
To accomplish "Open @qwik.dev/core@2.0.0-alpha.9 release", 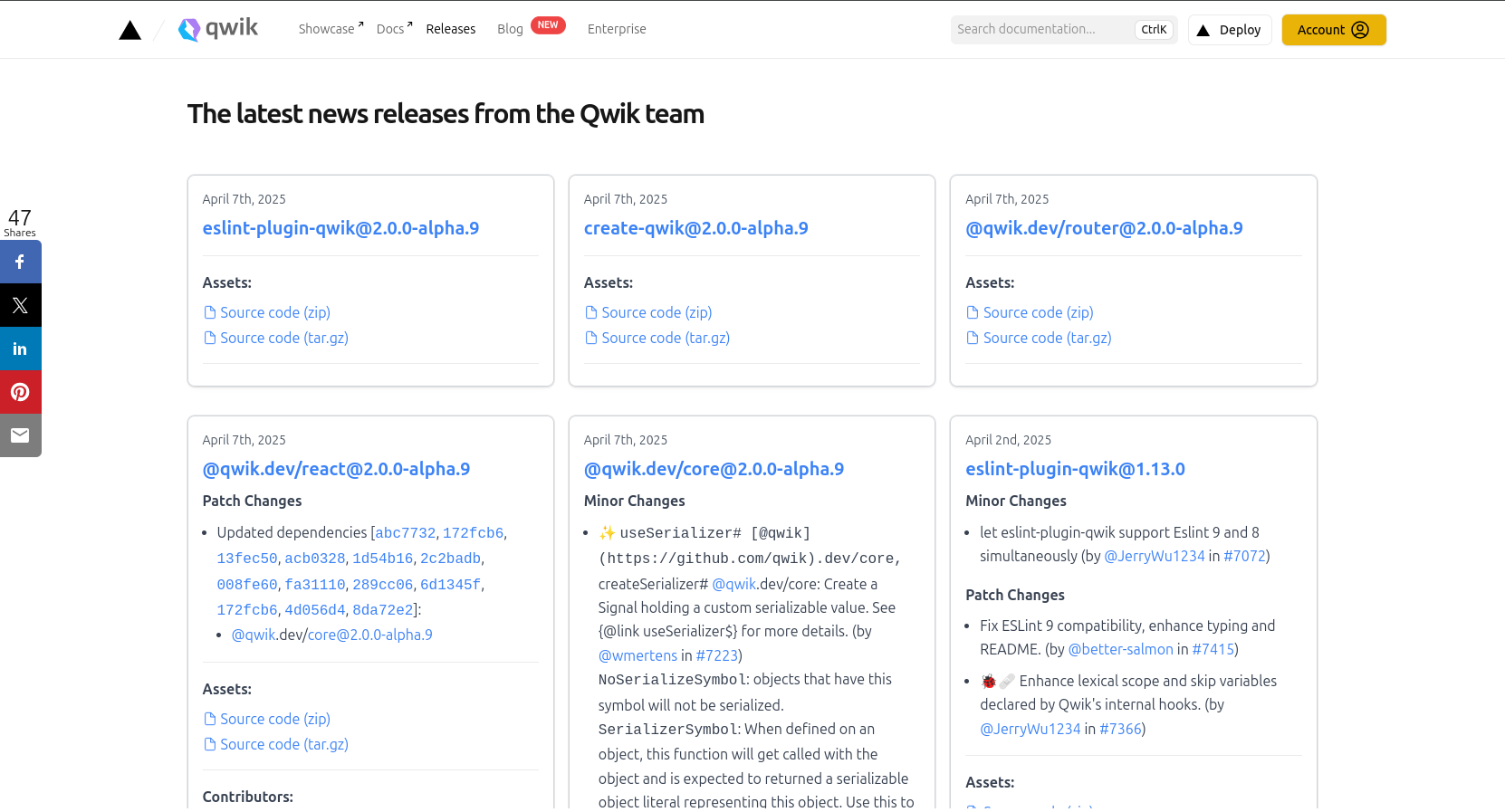I will click(x=714, y=469).
